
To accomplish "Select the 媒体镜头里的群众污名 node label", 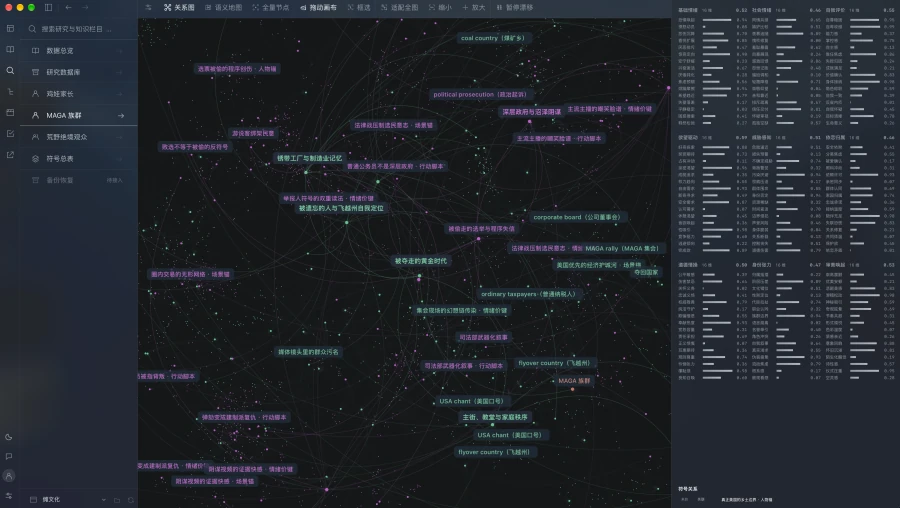I will pos(308,352).
